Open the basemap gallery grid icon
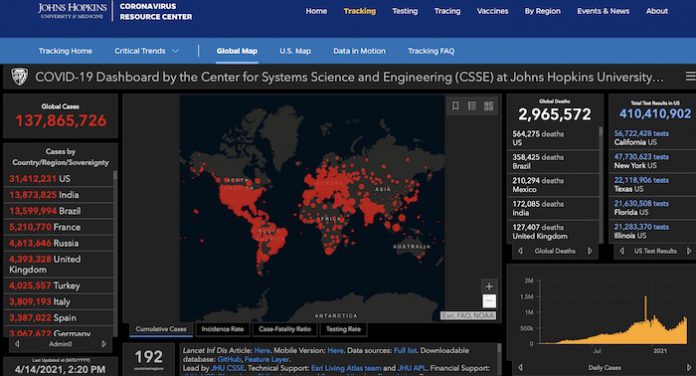 pyautogui.click(x=488, y=106)
